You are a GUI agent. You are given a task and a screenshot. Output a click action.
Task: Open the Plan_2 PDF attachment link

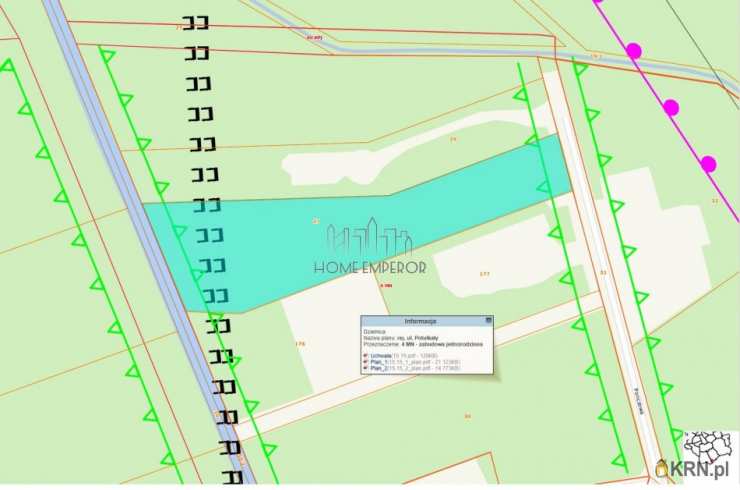pos(379,368)
